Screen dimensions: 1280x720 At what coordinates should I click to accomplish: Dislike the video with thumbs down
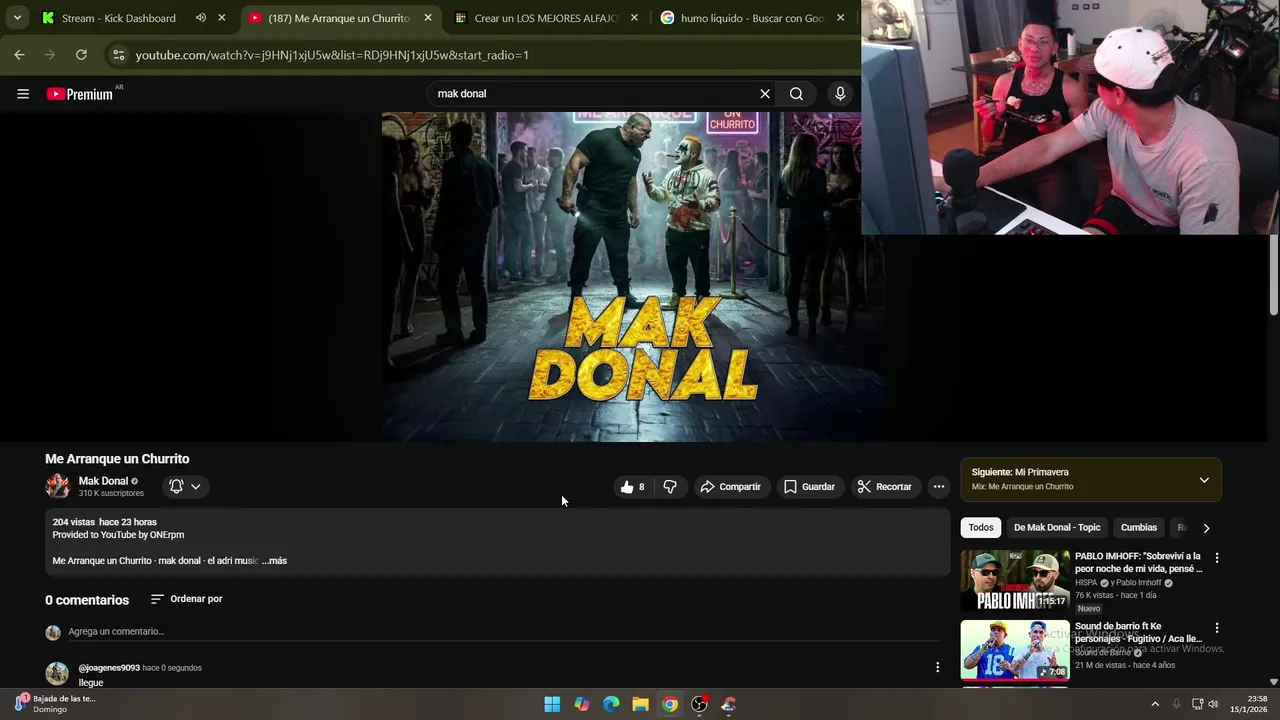pyautogui.click(x=670, y=487)
